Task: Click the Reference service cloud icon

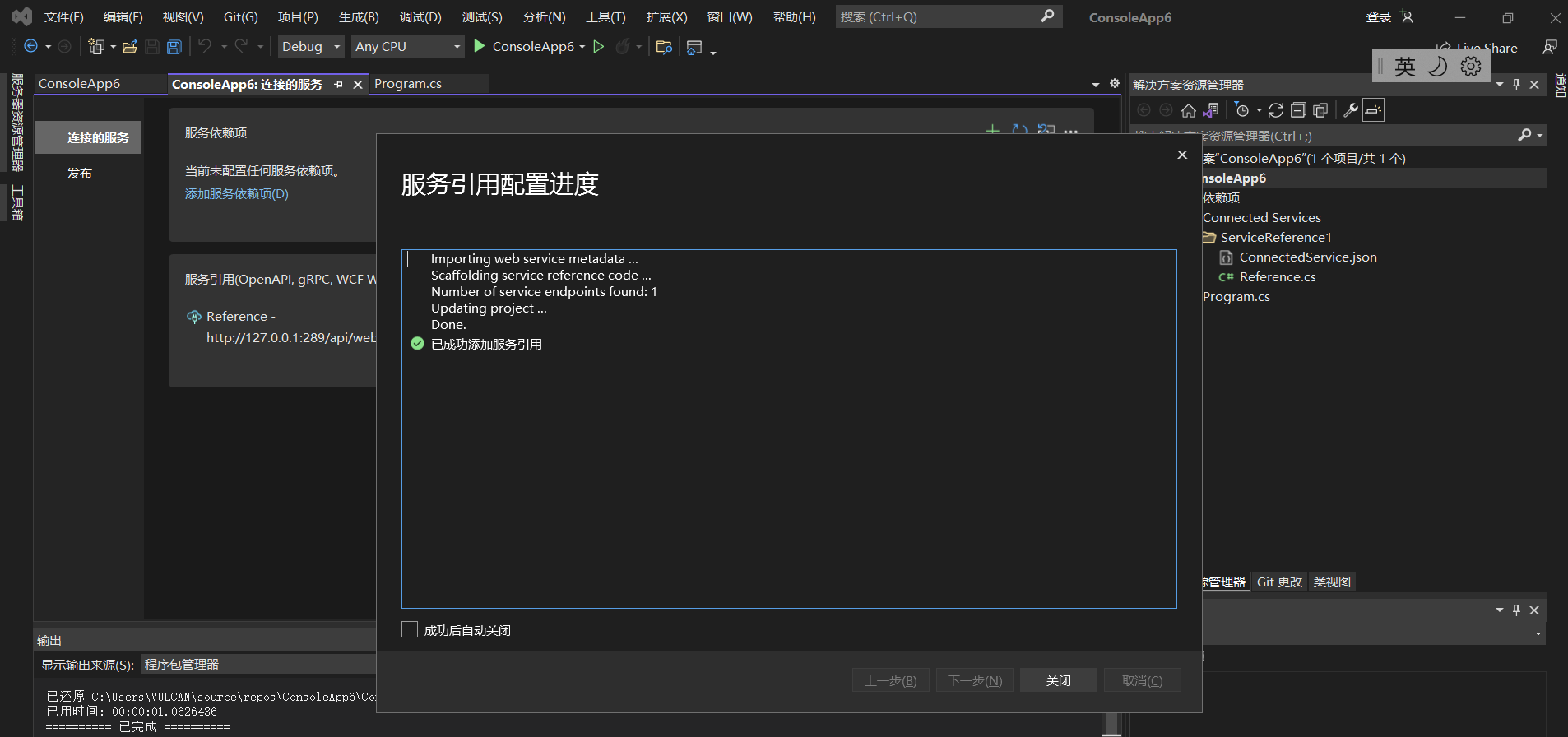Action: tap(194, 317)
